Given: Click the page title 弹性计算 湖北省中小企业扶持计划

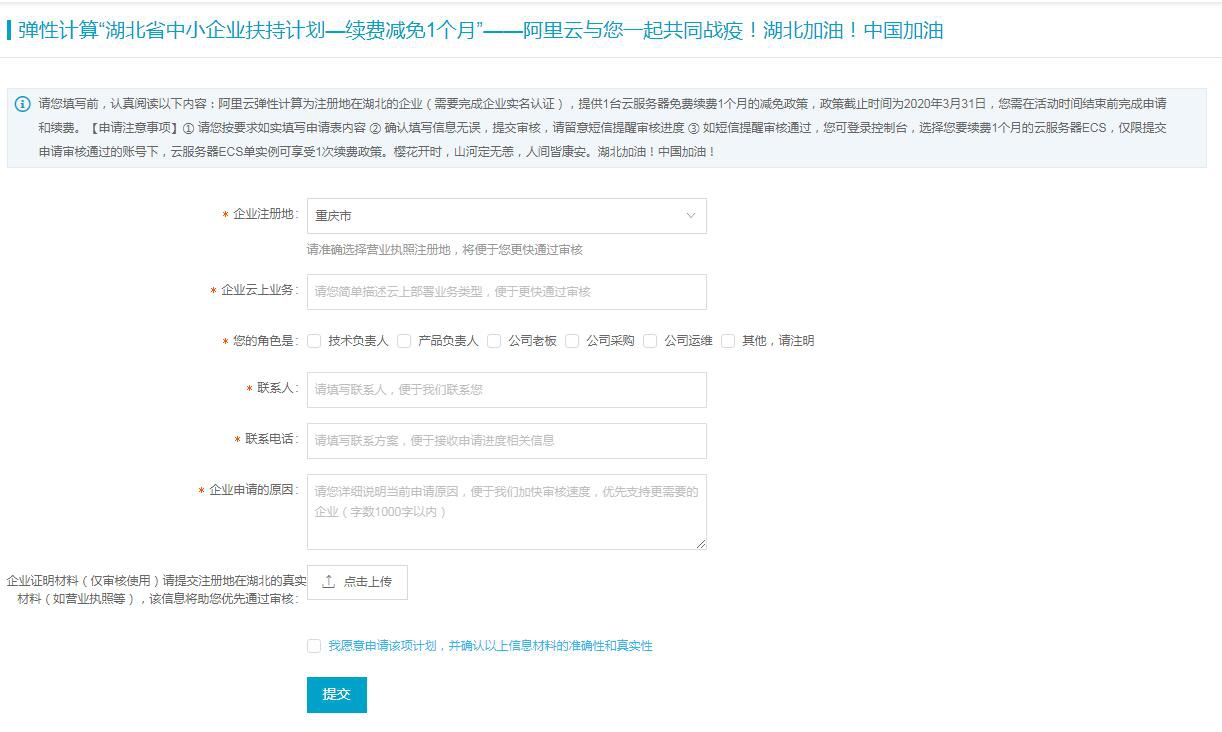Looking at the screenshot, I should 480,30.
